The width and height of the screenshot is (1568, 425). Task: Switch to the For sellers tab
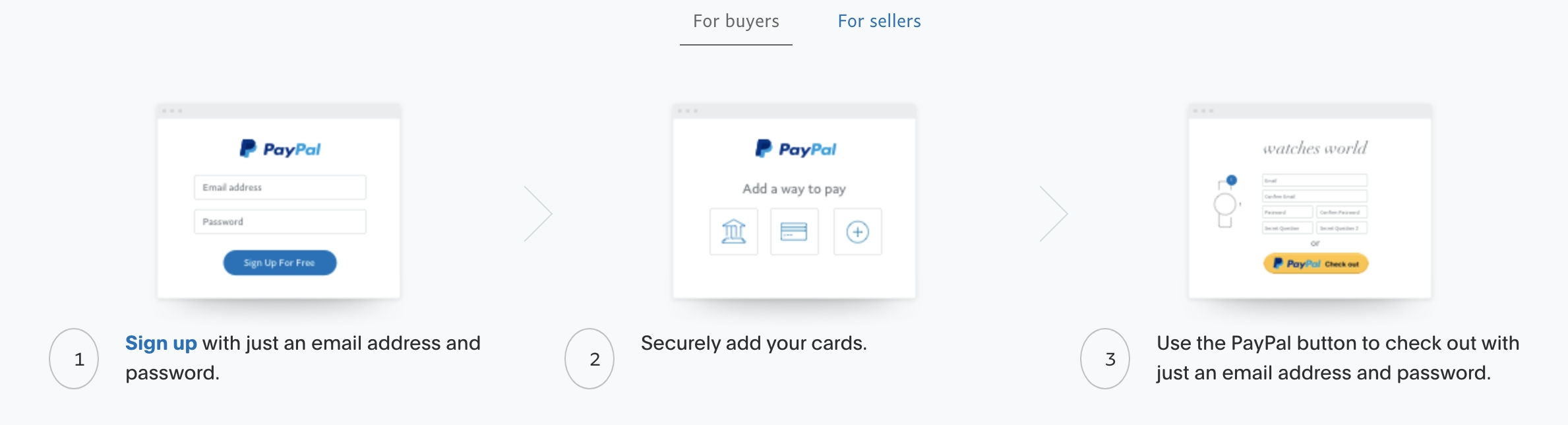click(x=879, y=20)
